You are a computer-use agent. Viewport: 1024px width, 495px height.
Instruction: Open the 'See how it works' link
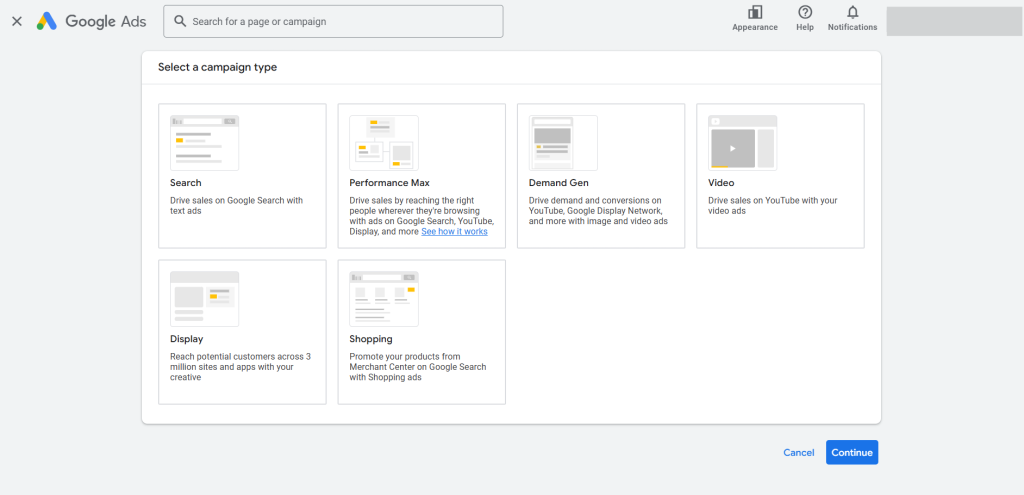454,231
